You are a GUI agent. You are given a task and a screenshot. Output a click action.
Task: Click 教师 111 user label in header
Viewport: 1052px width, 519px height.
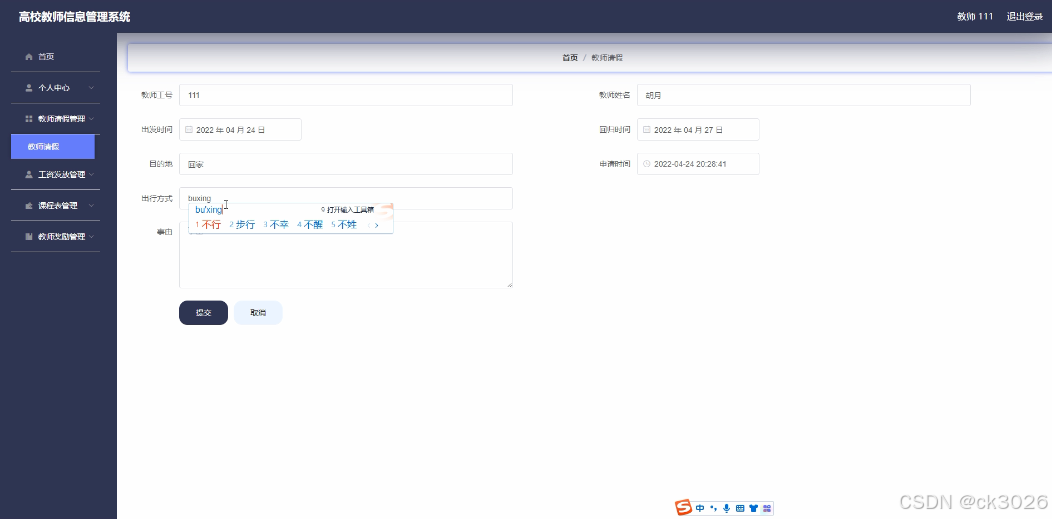point(975,17)
